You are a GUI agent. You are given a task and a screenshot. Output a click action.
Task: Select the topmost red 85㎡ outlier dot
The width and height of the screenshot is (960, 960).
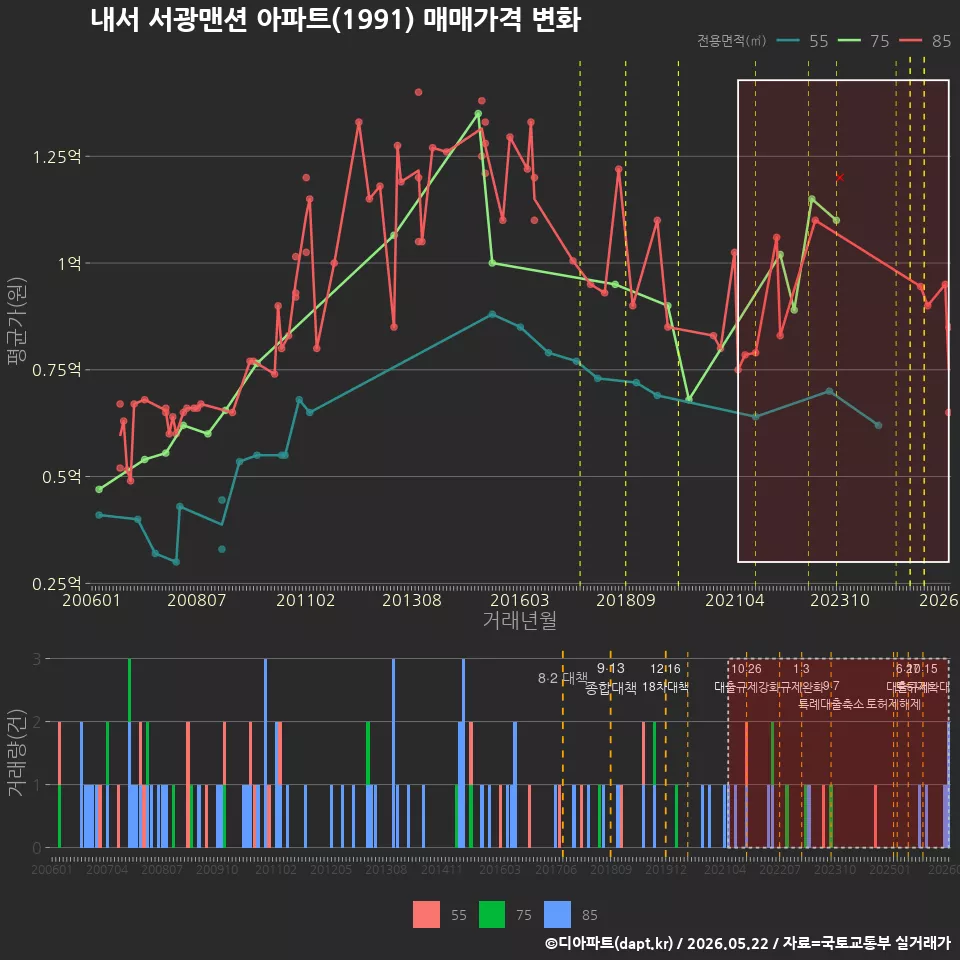418,92
